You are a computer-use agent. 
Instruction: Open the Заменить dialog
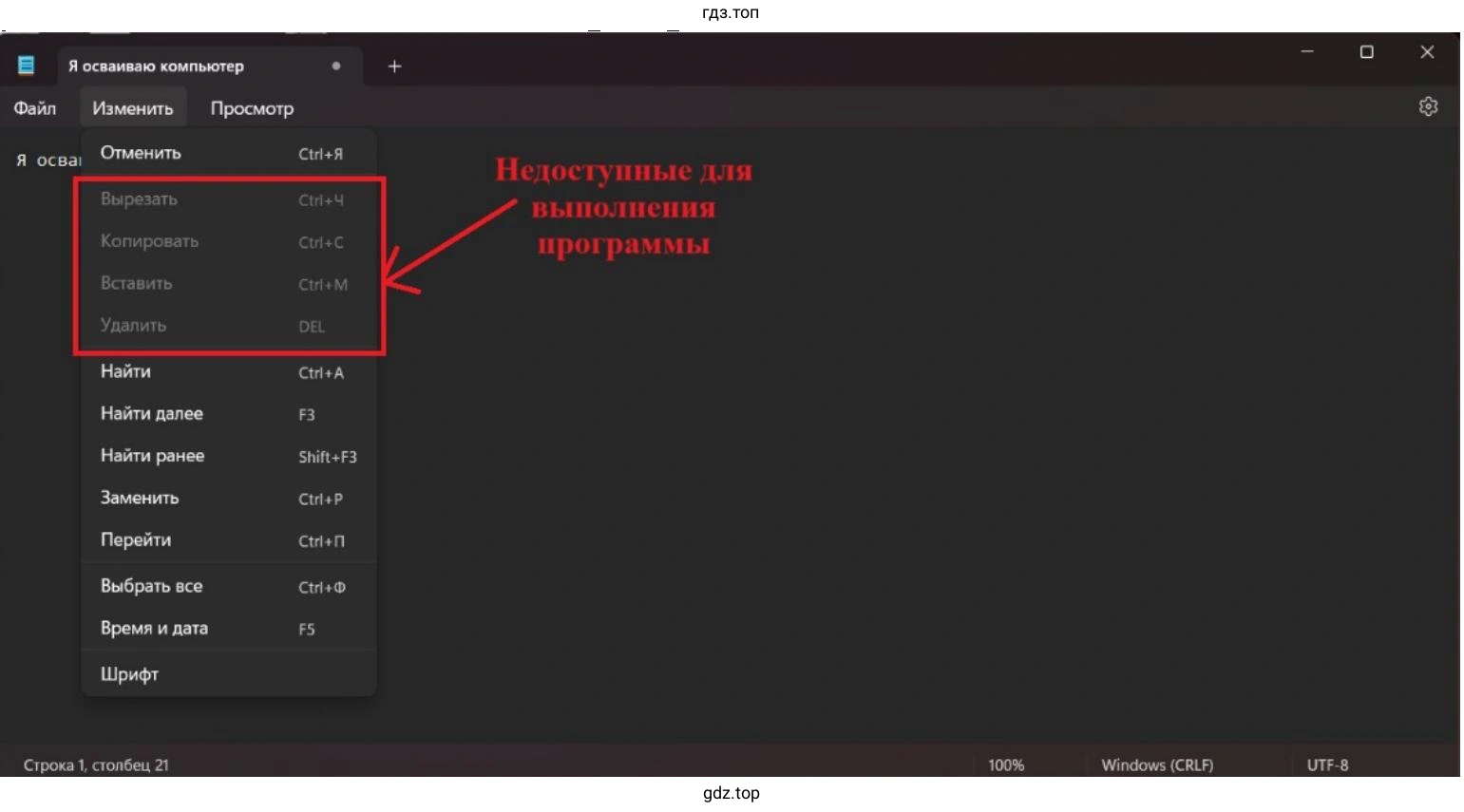coord(139,498)
